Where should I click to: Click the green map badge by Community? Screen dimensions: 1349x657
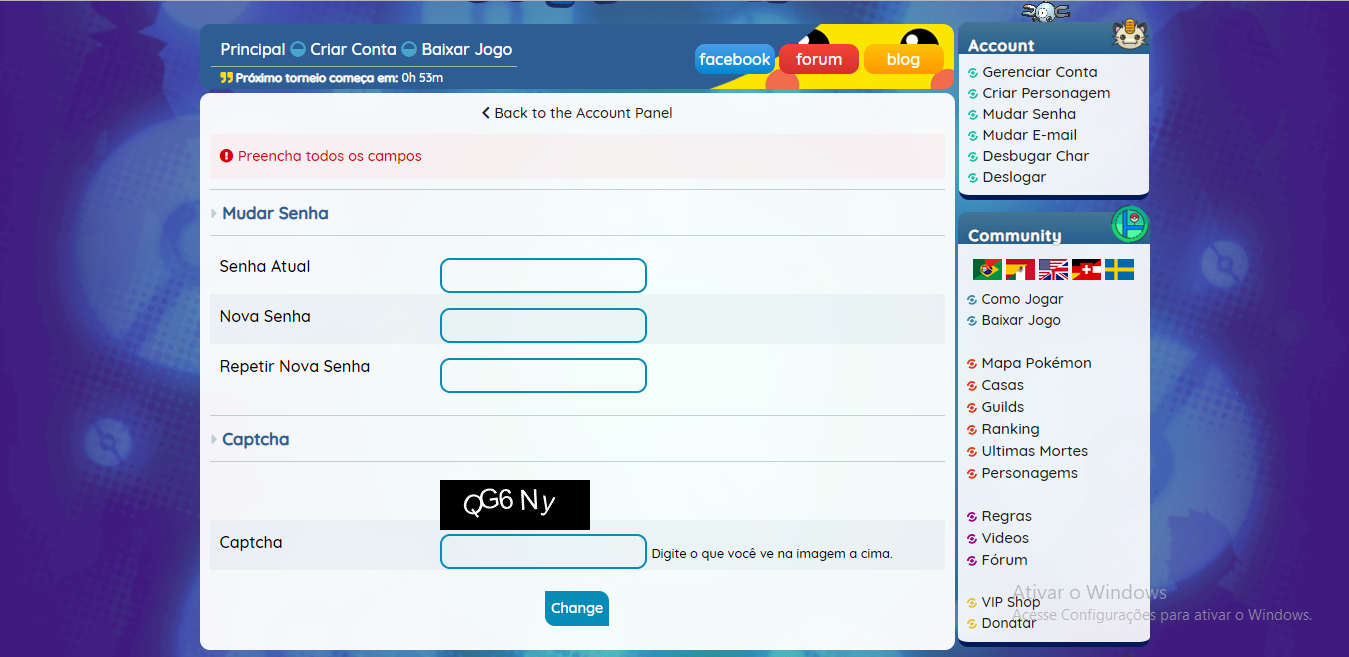tap(1130, 224)
